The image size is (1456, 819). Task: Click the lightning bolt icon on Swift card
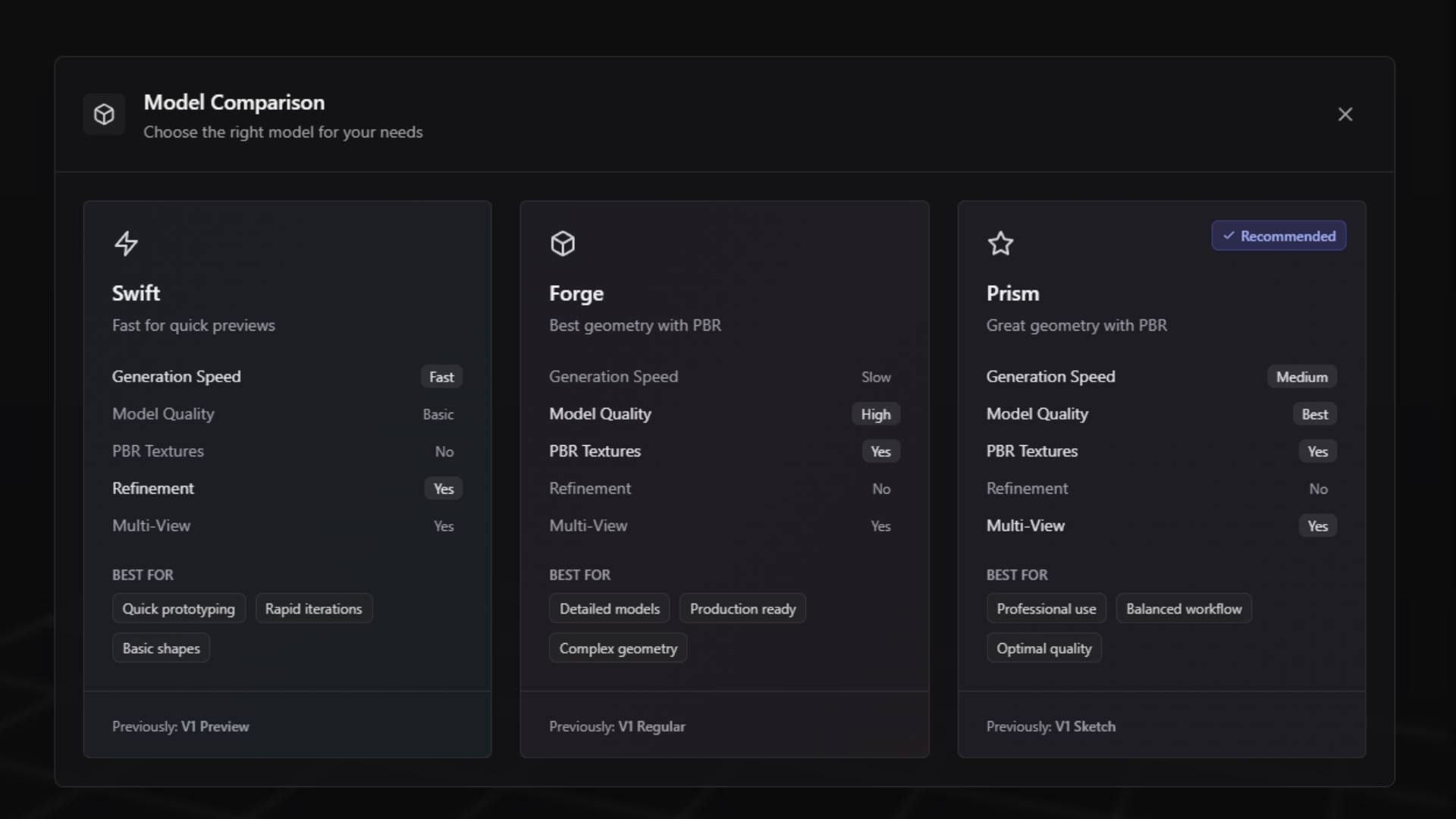pyautogui.click(x=126, y=243)
